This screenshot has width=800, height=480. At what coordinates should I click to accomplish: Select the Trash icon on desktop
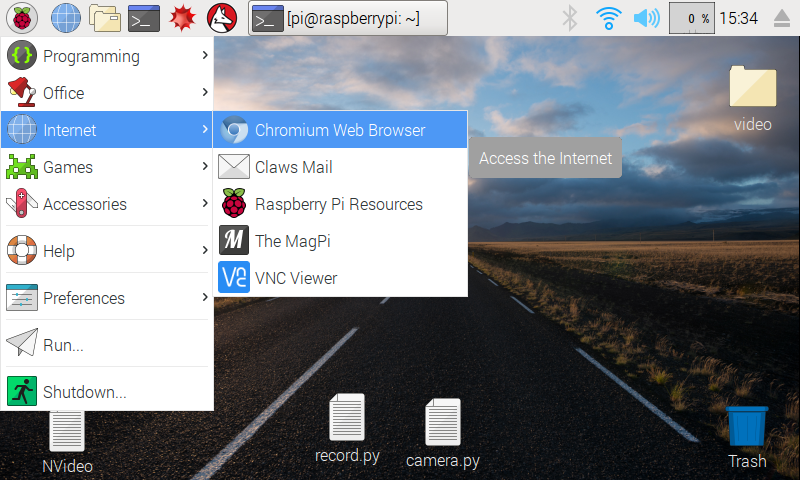[x=747, y=438]
